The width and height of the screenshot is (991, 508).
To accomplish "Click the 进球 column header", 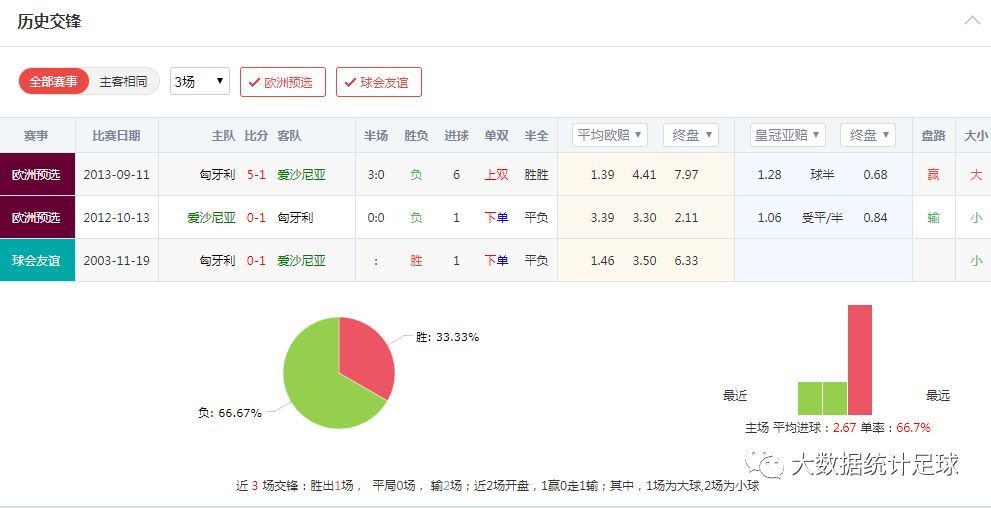I will (456, 135).
